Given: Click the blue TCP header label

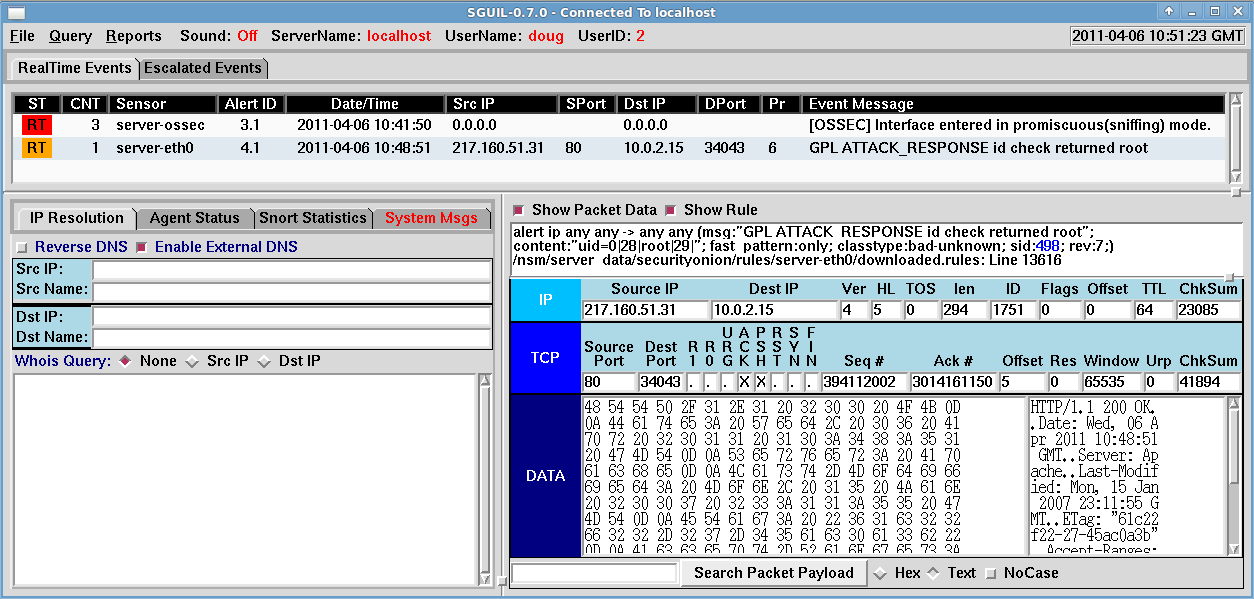Looking at the screenshot, I should [x=545, y=357].
